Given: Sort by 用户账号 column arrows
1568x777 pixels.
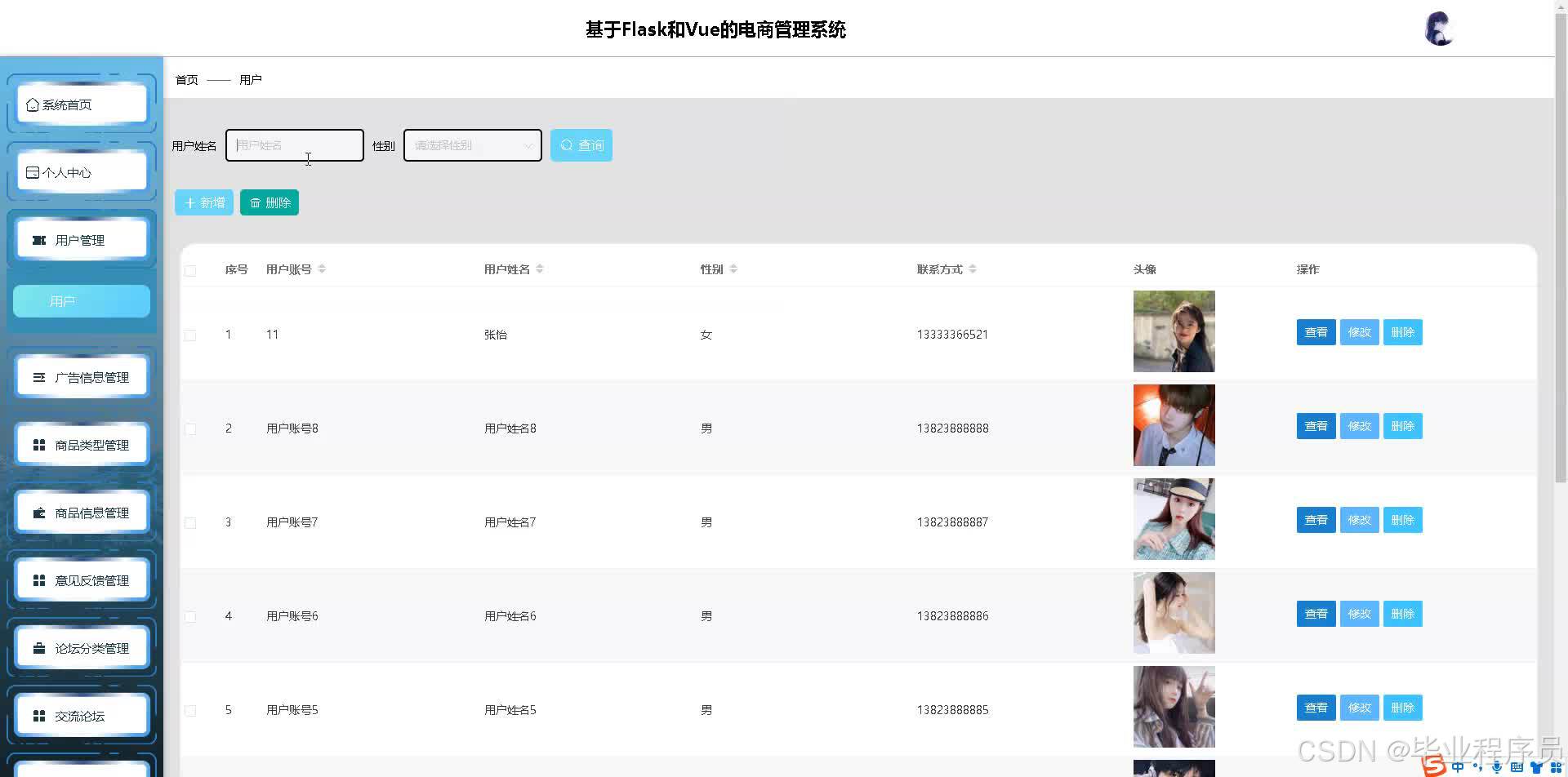Looking at the screenshot, I should pyautogui.click(x=322, y=269).
